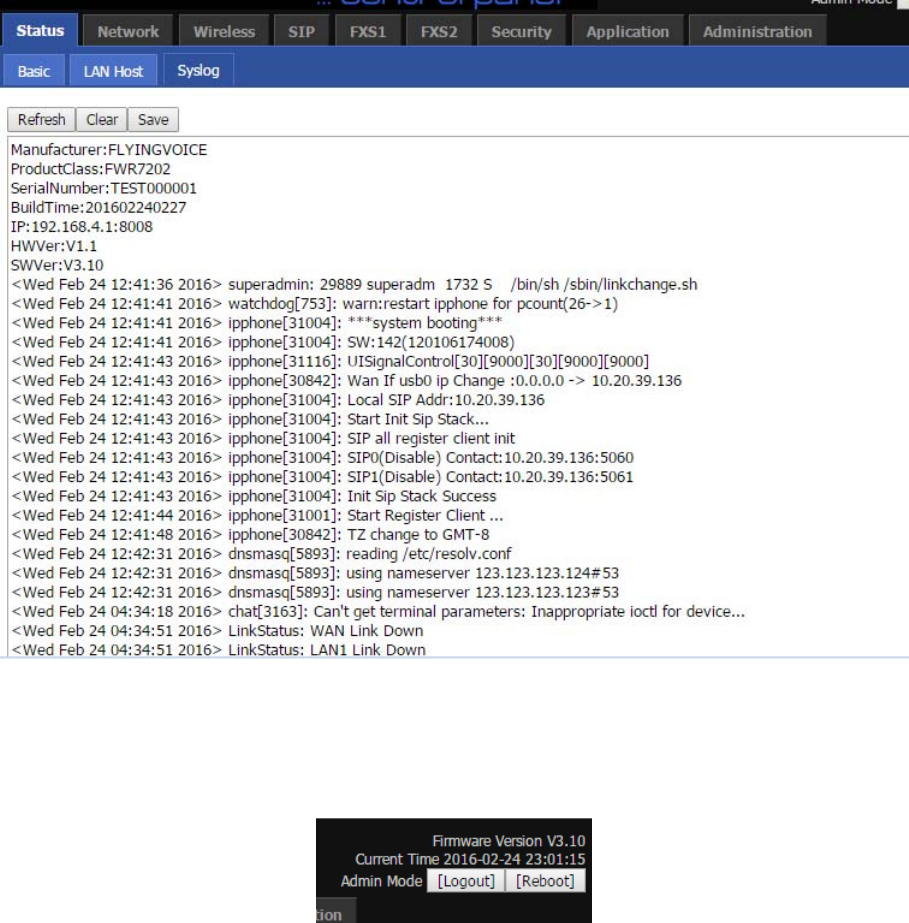Click the Init Sip Stack Success entry
Screen dimensions: 909x923
point(254,496)
